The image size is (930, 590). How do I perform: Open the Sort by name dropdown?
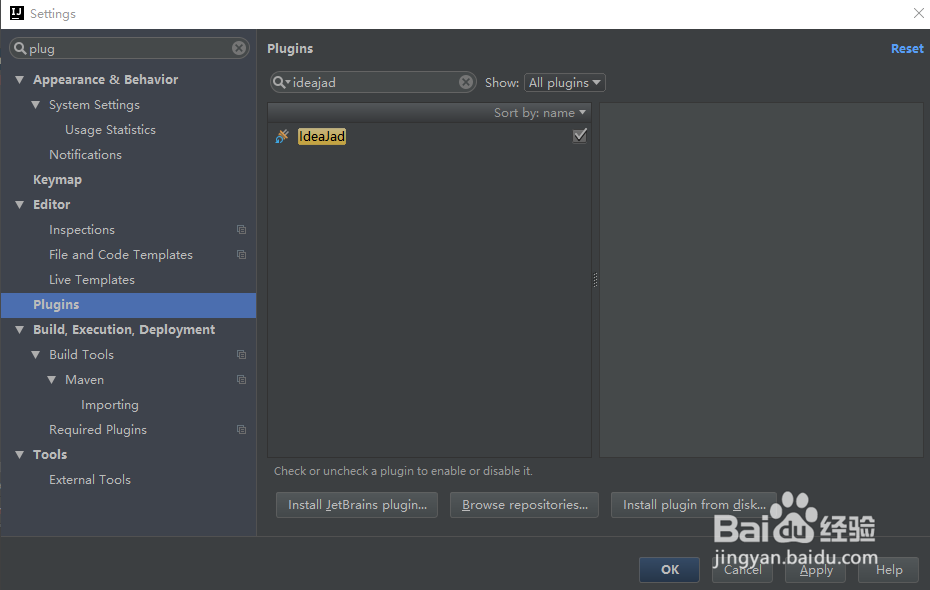(x=540, y=113)
